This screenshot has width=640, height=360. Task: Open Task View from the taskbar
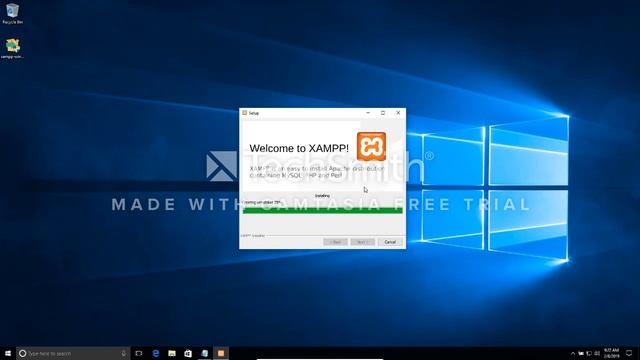pyautogui.click(x=139, y=353)
